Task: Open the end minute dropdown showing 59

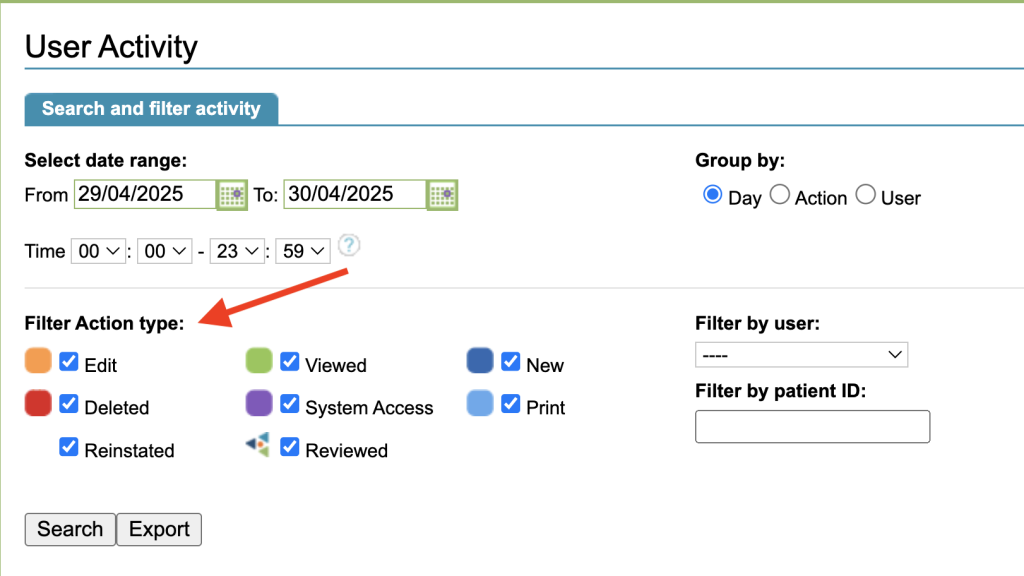Action: [303, 252]
